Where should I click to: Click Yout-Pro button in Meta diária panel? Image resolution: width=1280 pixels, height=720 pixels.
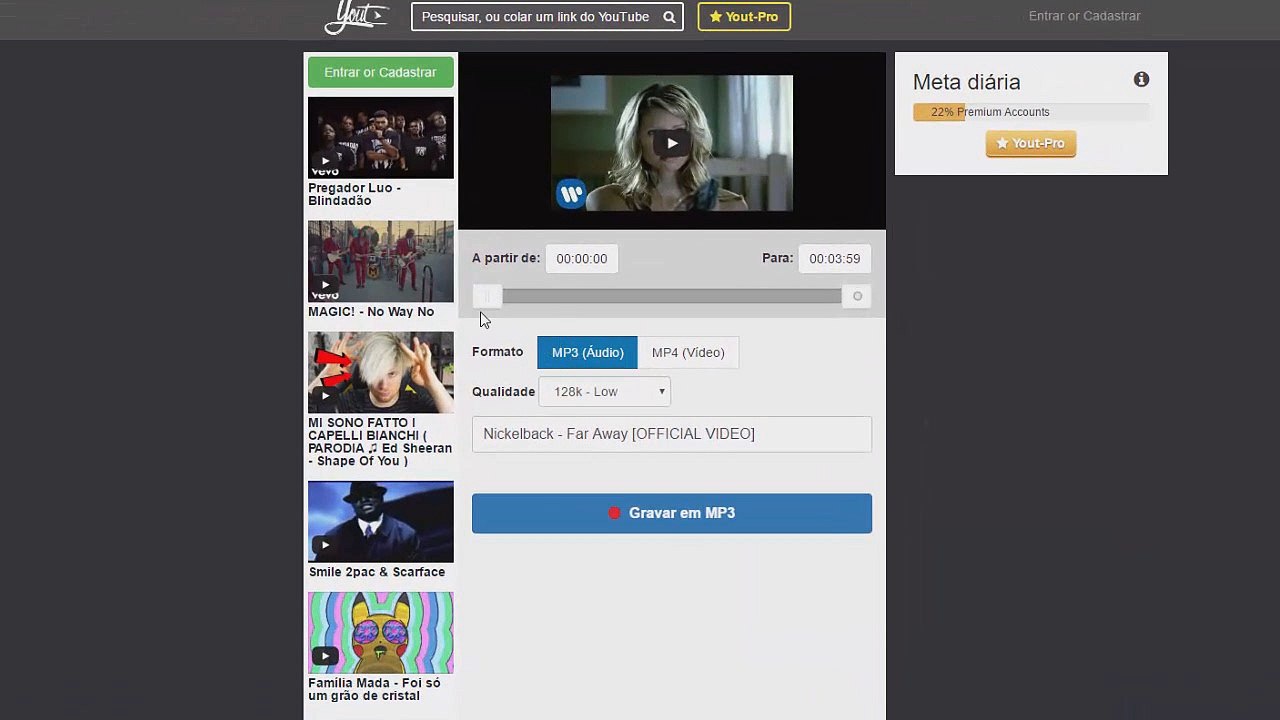point(1031,143)
